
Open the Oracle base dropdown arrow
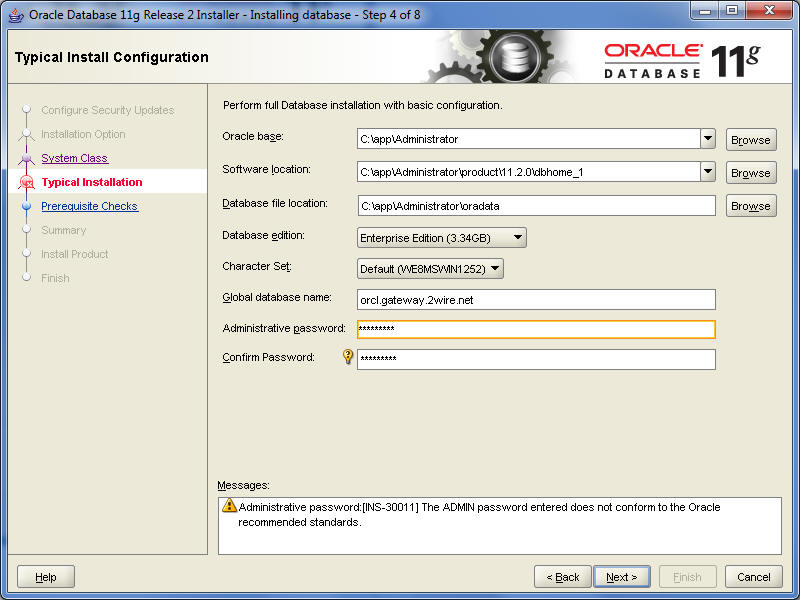708,139
